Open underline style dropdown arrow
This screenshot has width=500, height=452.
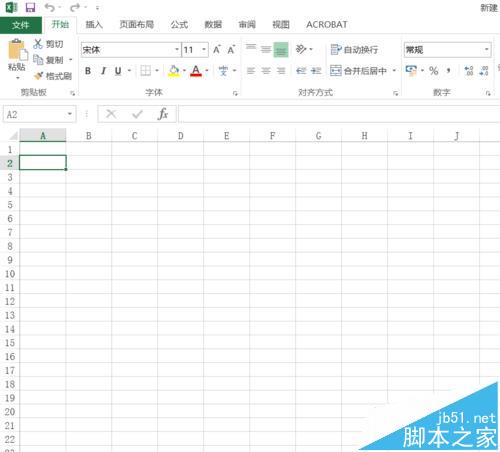pos(129,71)
